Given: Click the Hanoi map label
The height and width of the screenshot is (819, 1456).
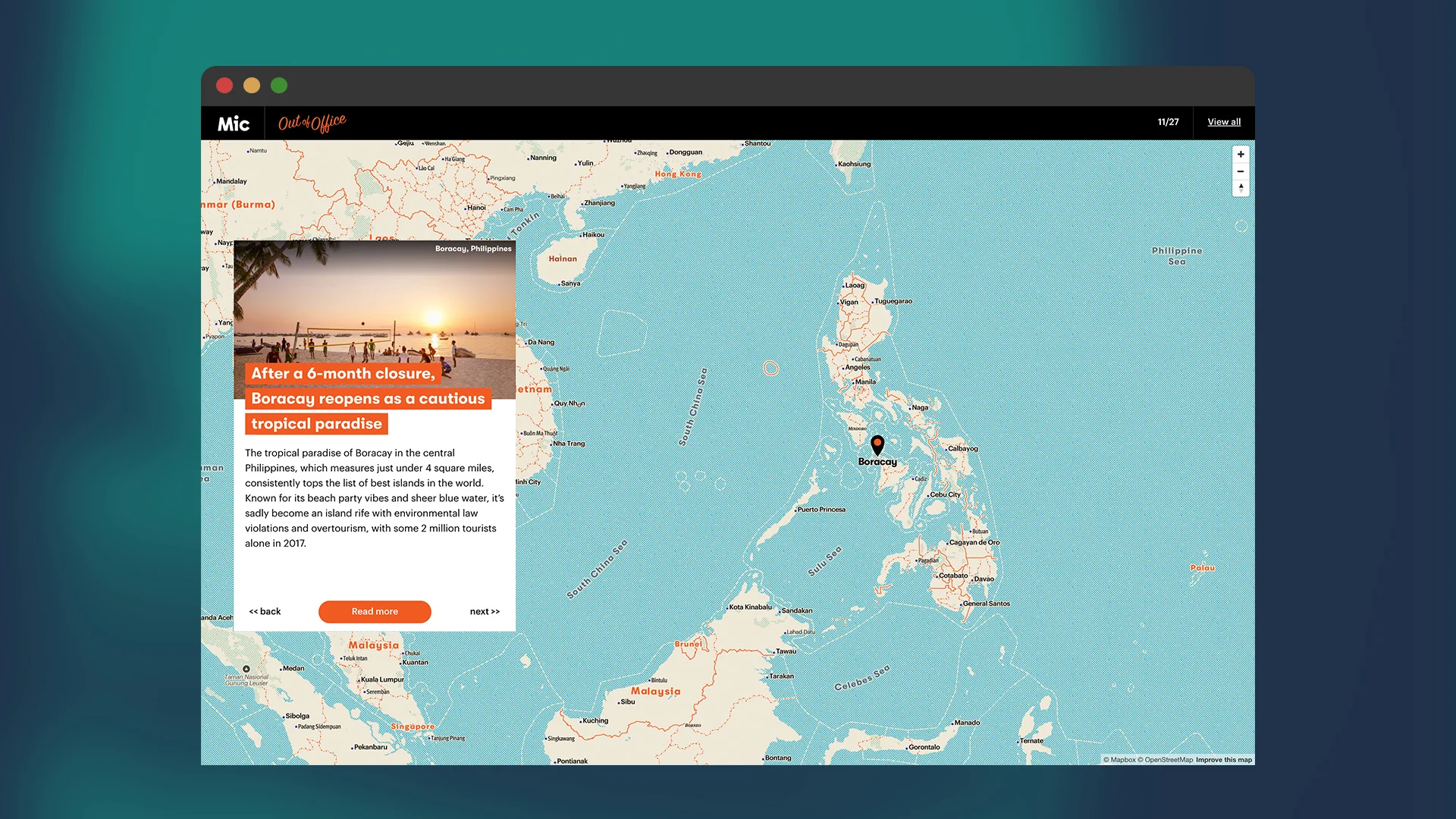Looking at the screenshot, I should pyautogui.click(x=476, y=208).
